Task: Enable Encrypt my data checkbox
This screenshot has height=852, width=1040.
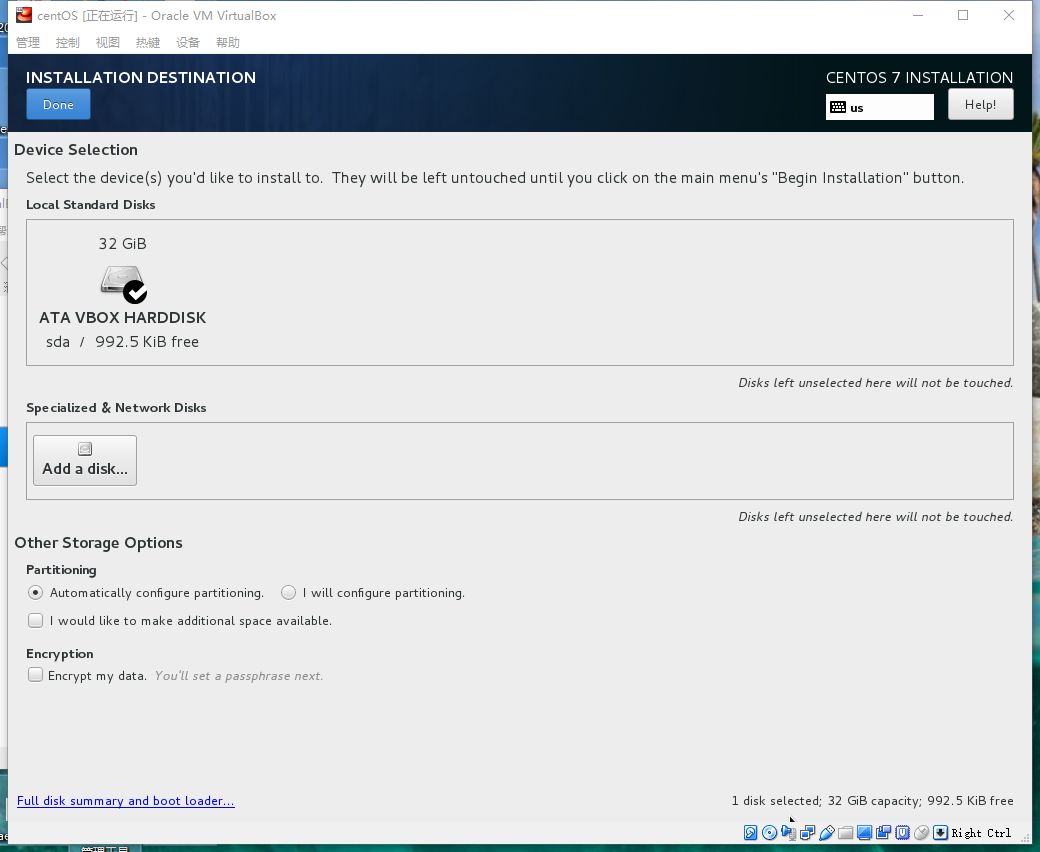Action: (x=36, y=676)
